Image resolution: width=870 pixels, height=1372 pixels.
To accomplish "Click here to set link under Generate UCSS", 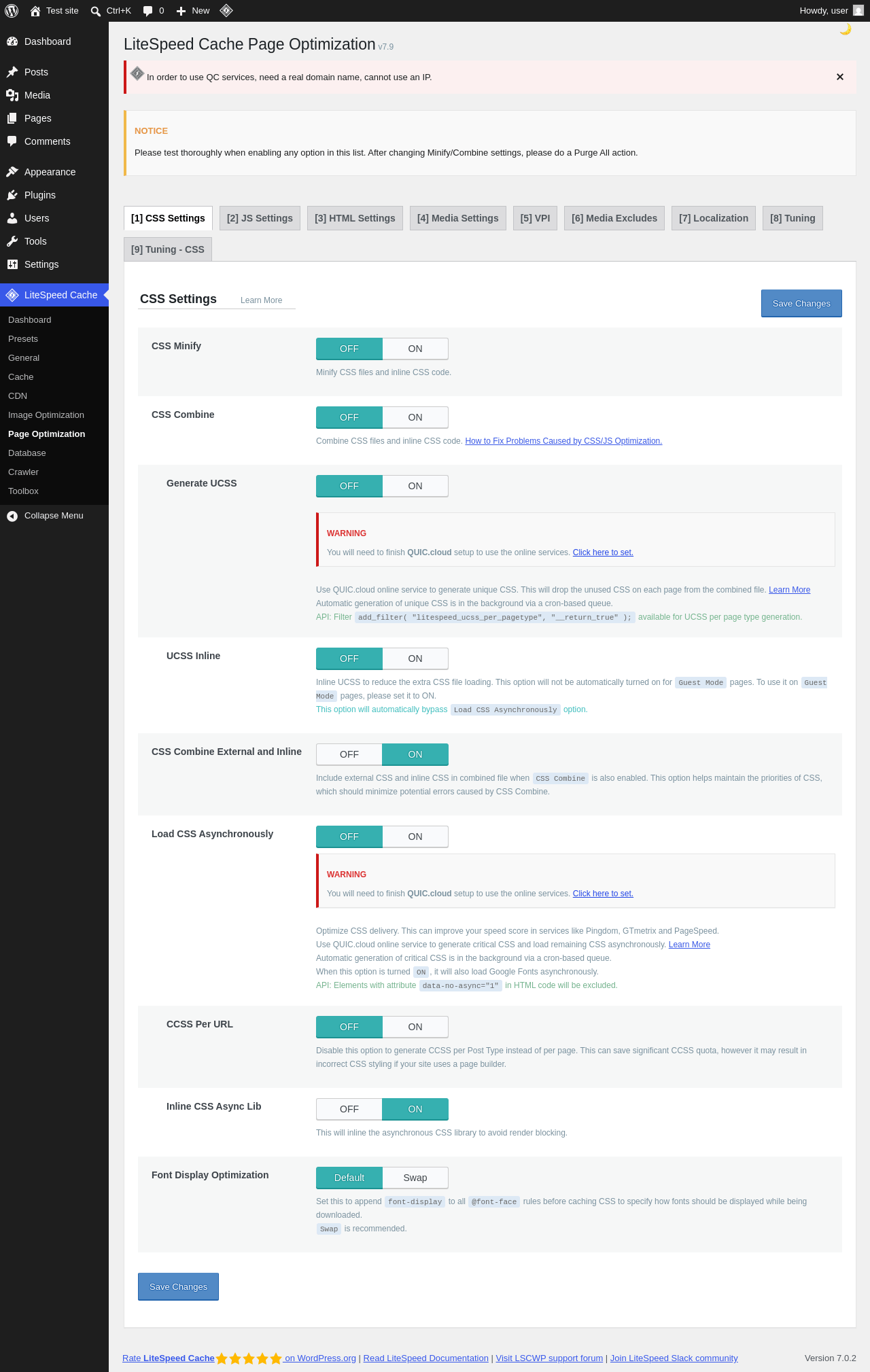I will click(603, 552).
